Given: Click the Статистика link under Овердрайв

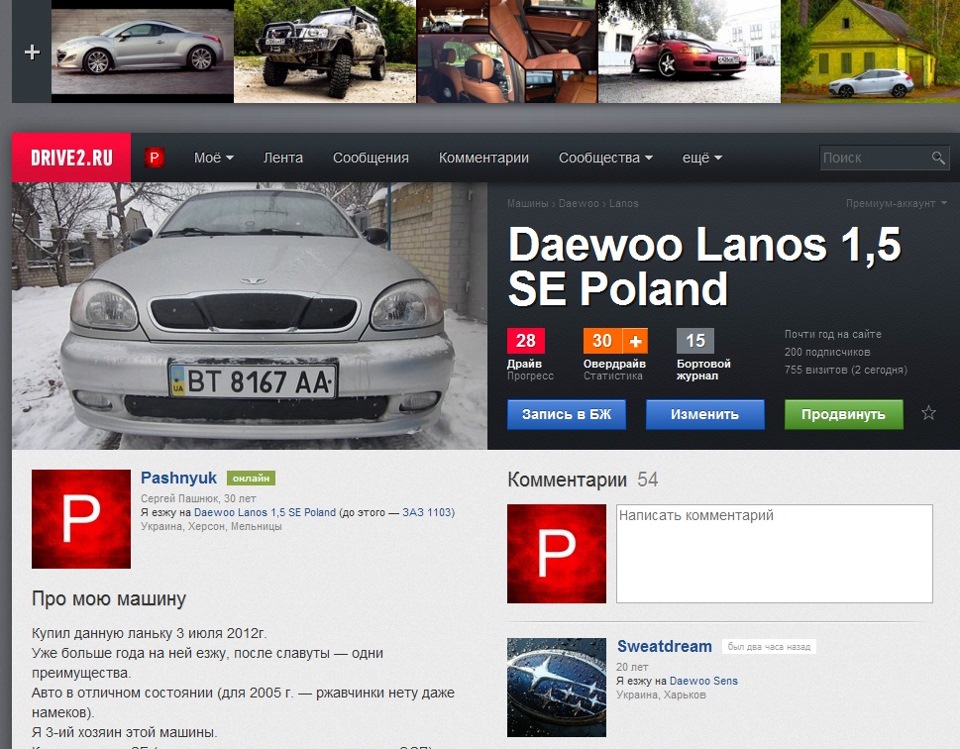Looking at the screenshot, I should tap(613, 375).
